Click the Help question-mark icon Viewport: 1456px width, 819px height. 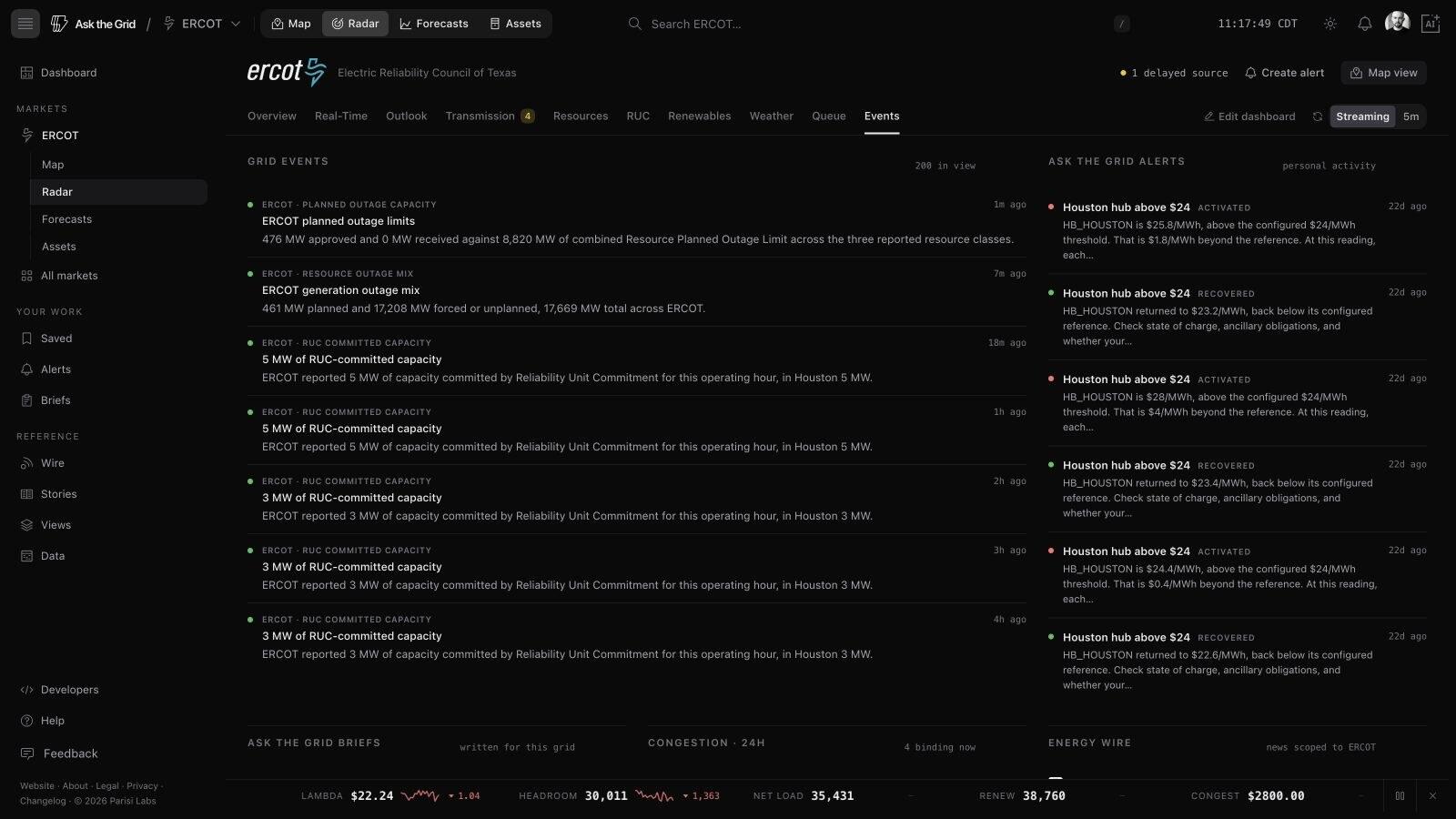pos(26,721)
